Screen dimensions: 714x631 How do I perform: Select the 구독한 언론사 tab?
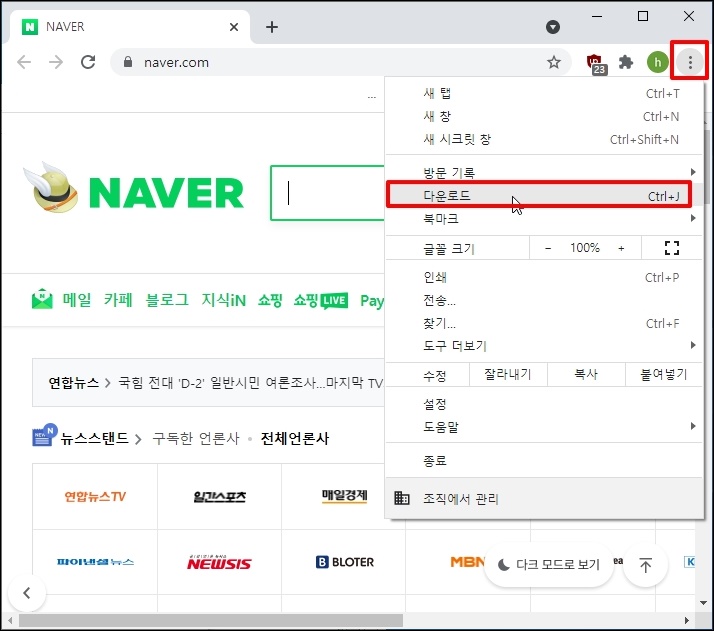[196, 438]
